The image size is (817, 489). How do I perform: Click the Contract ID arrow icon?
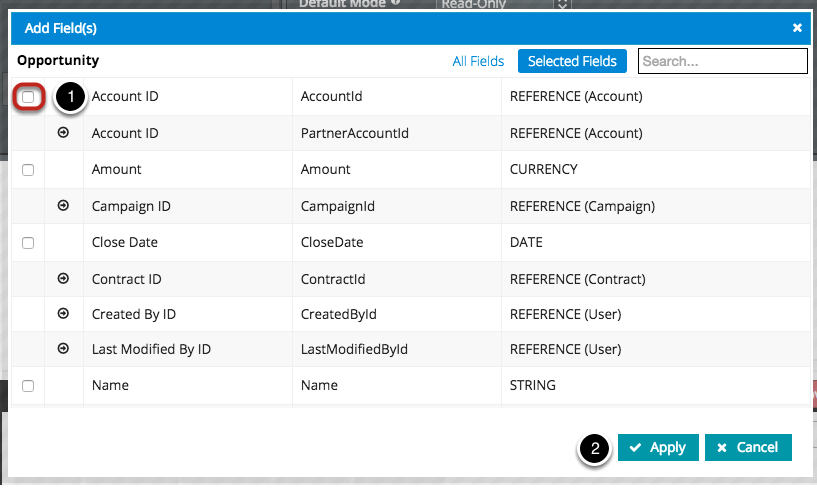click(x=64, y=279)
